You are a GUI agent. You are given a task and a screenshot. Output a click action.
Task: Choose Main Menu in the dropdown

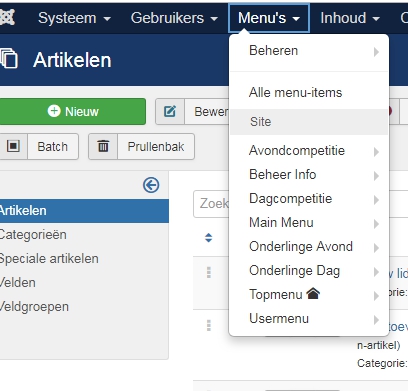pos(309,223)
